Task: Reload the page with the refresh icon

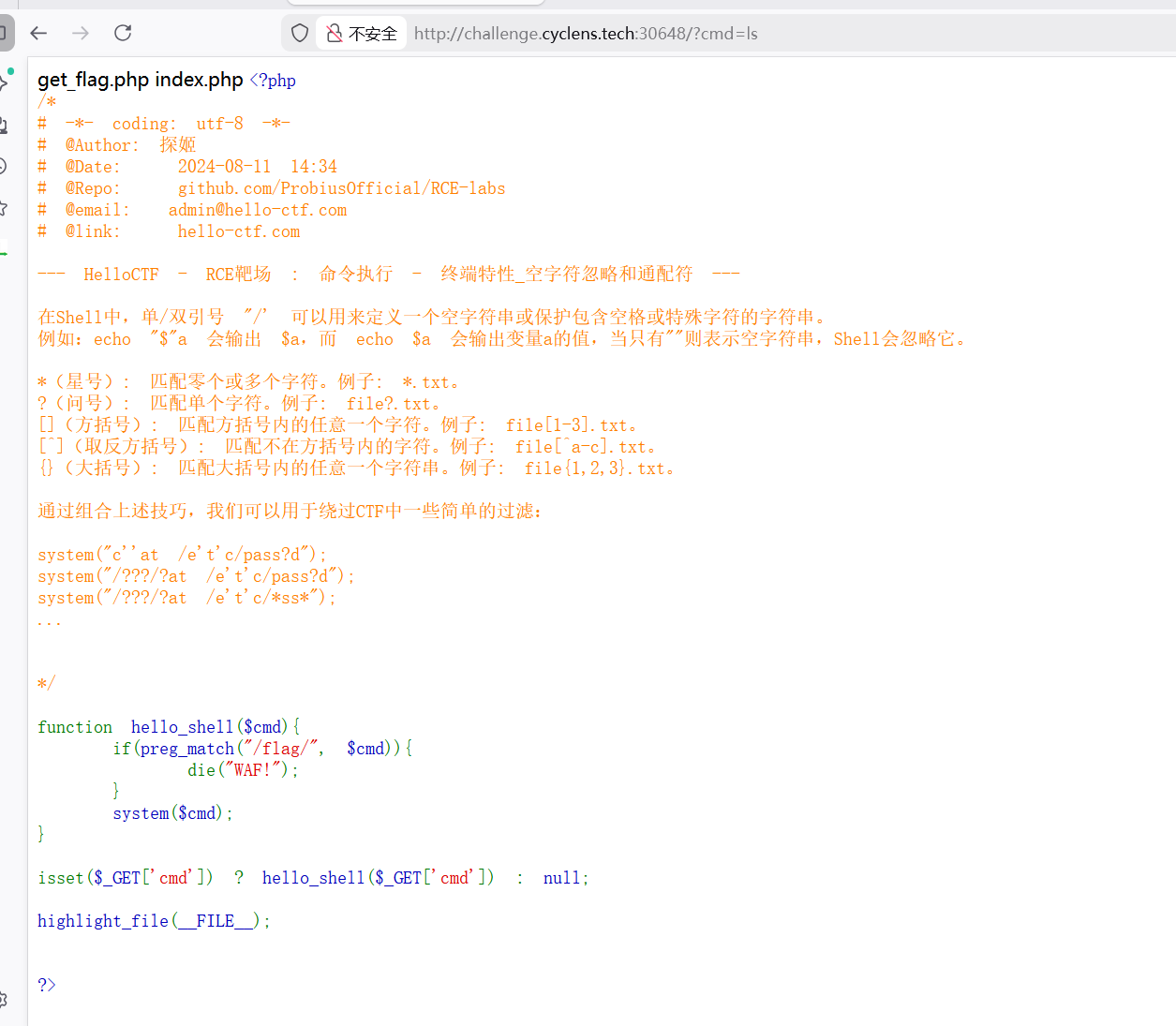Action: [123, 34]
